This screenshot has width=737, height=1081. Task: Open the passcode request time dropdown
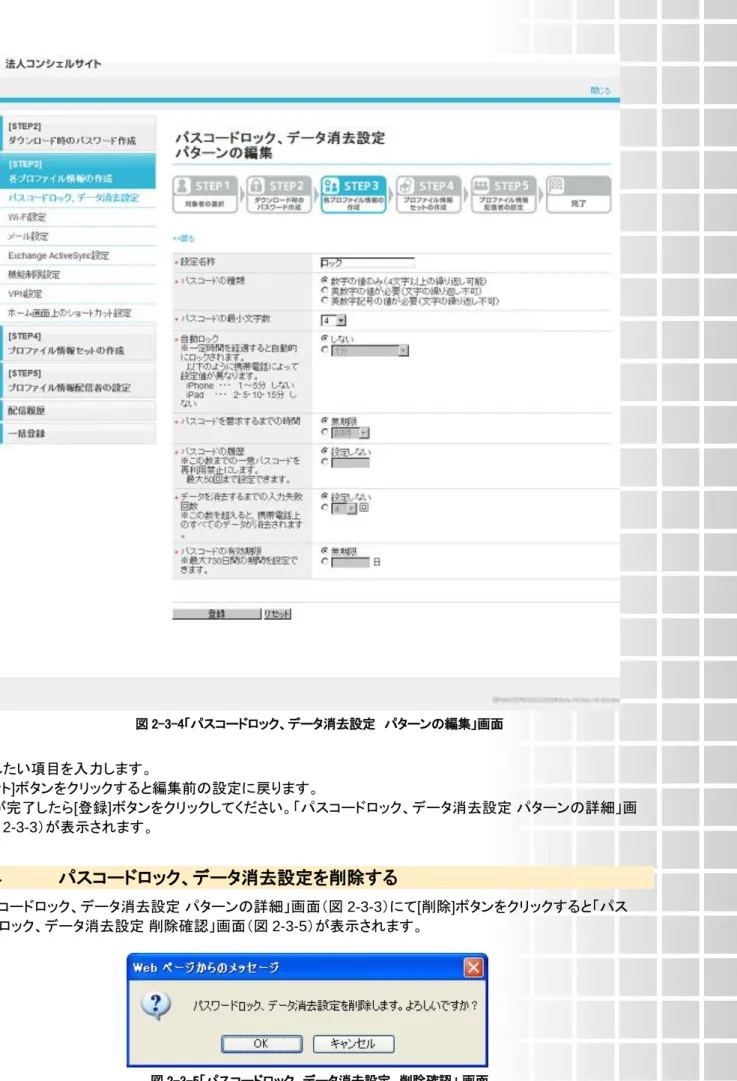[x=350, y=433]
